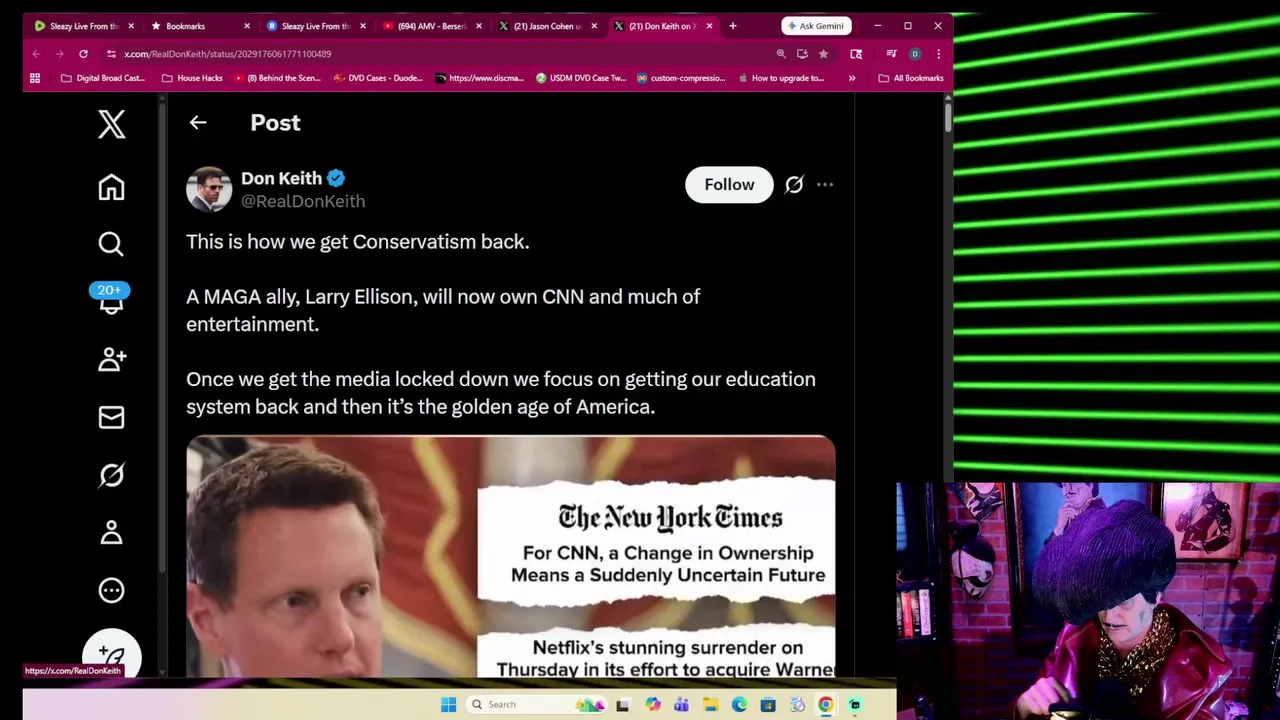
Task: Open the Chrome profile avatar
Action: tap(914, 54)
